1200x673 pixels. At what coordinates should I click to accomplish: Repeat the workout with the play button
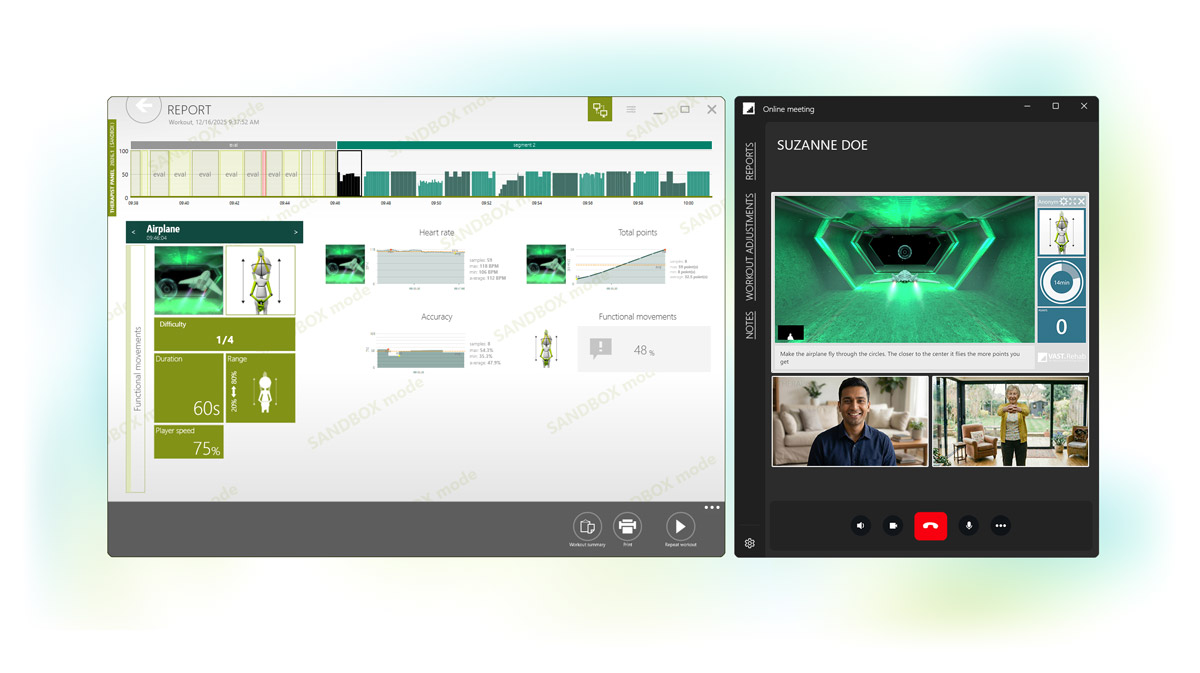(x=680, y=526)
